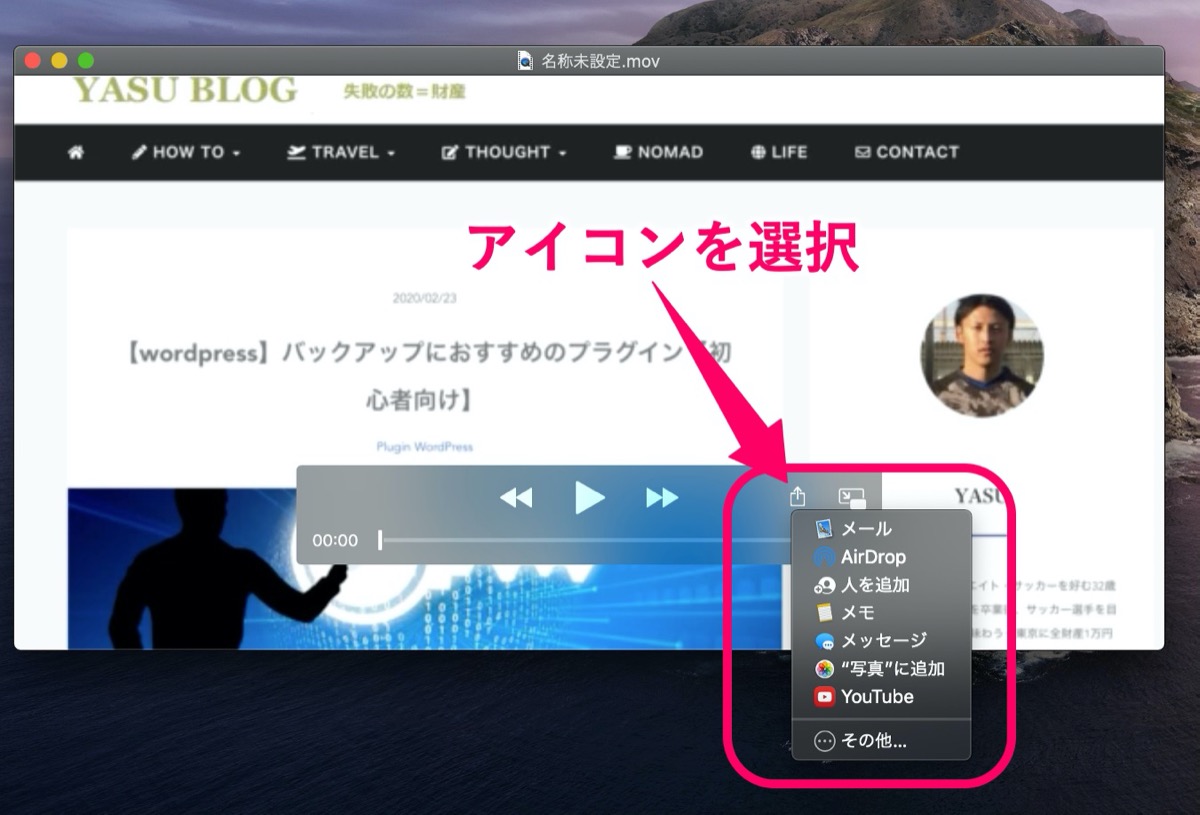Click the window title 名称未設定.mov
This screenshot has width=1200, height=815.
(x=600, y=61)
